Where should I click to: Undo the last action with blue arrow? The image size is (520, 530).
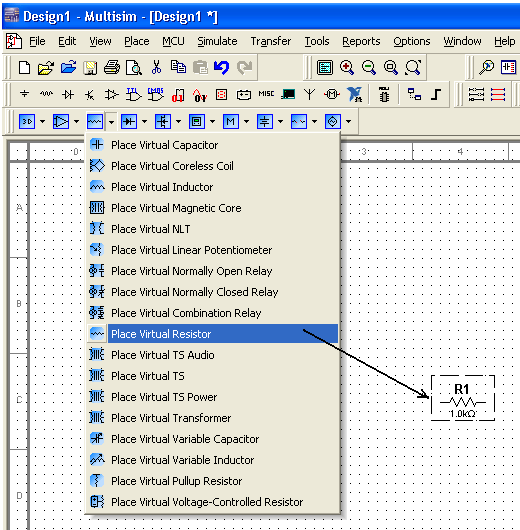pyautogui.click(x=222, y=67)
